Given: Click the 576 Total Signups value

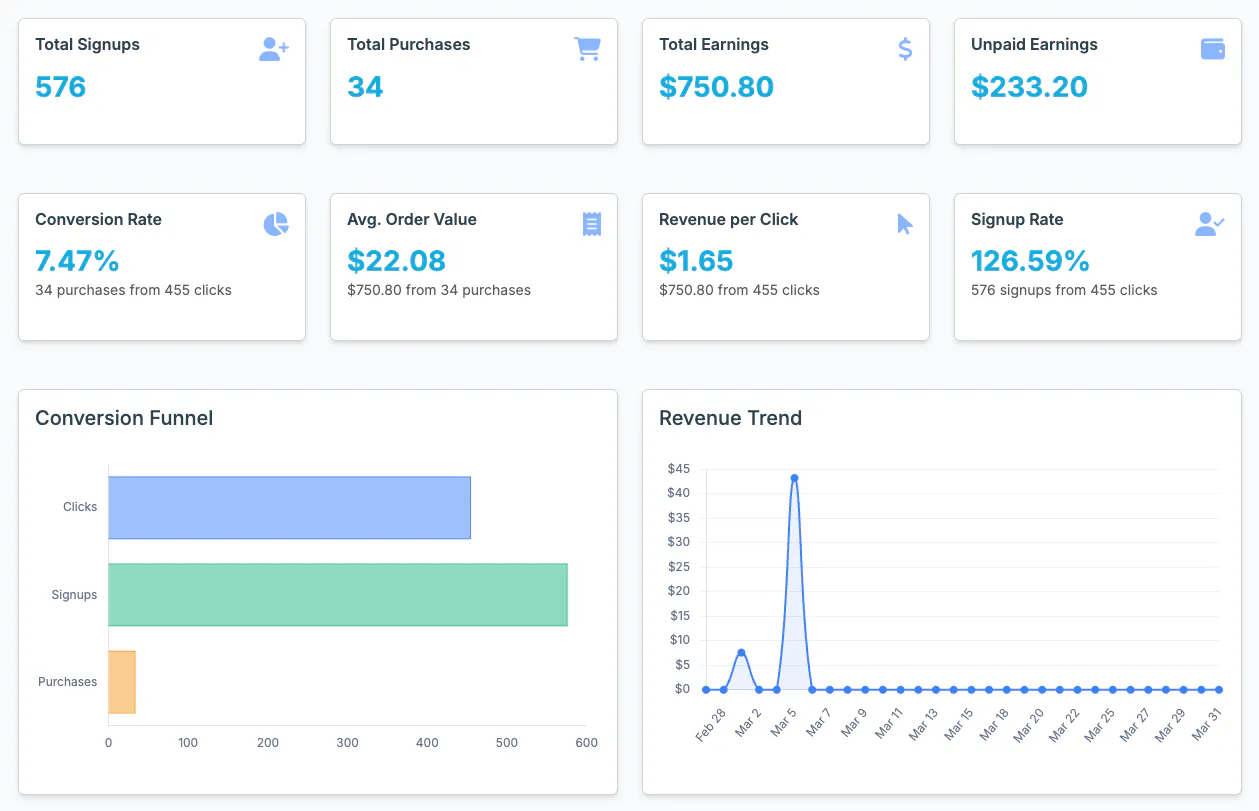Looking at the screenshot, I should coord(61,87).
